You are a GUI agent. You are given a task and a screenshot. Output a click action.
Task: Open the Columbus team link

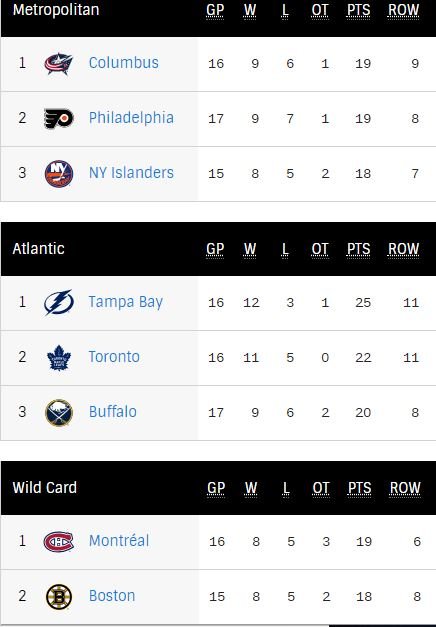coord(124,63)
